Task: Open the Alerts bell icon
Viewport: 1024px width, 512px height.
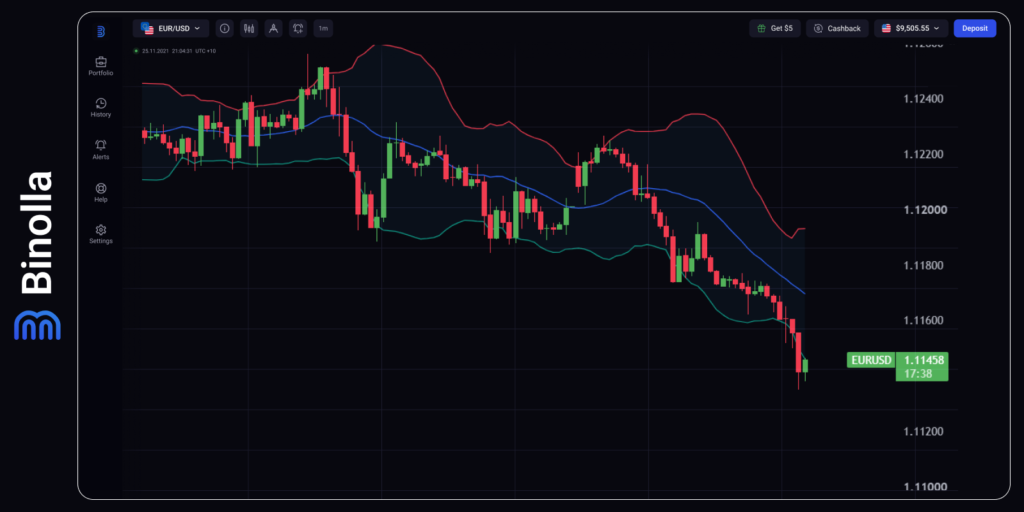Action: click(101, 145)
